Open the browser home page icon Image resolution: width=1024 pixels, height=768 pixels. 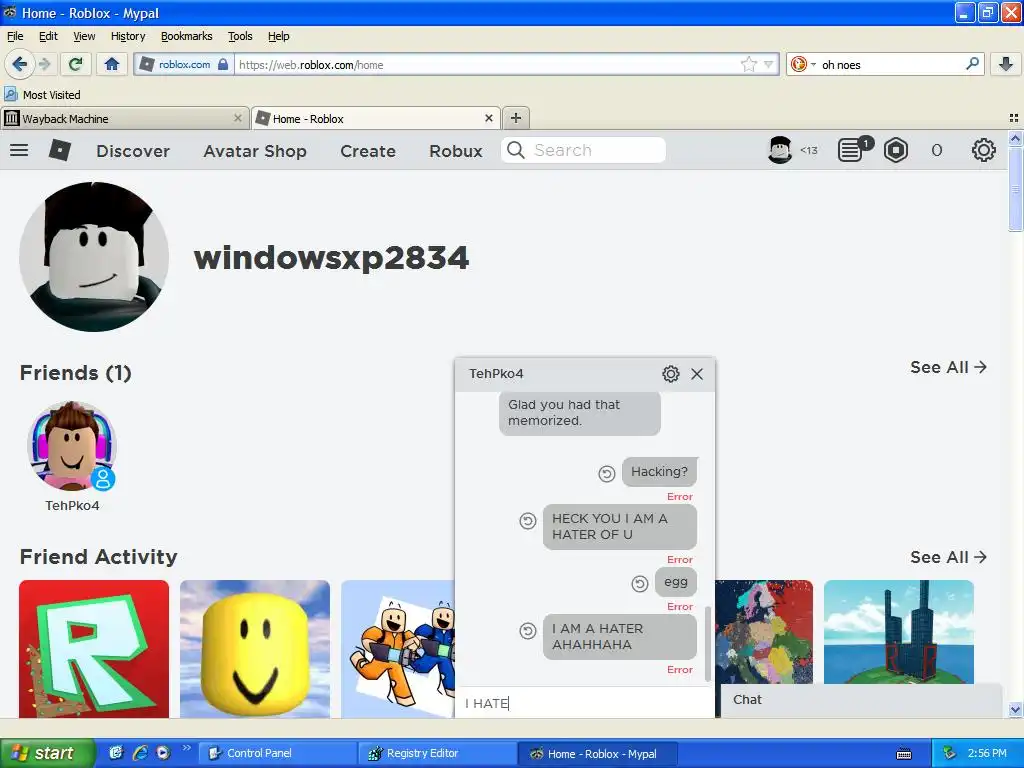tap(112, 64)
